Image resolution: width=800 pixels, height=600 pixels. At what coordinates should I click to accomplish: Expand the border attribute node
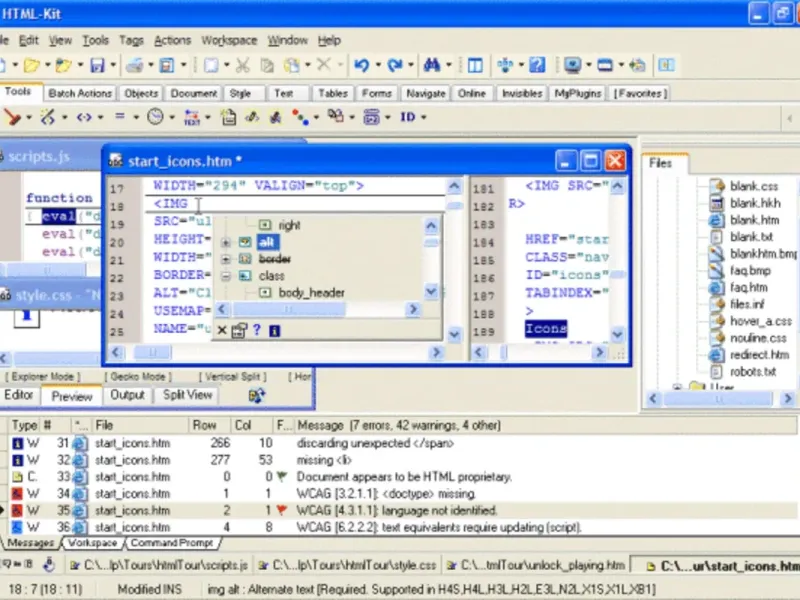tap(226, 259)
